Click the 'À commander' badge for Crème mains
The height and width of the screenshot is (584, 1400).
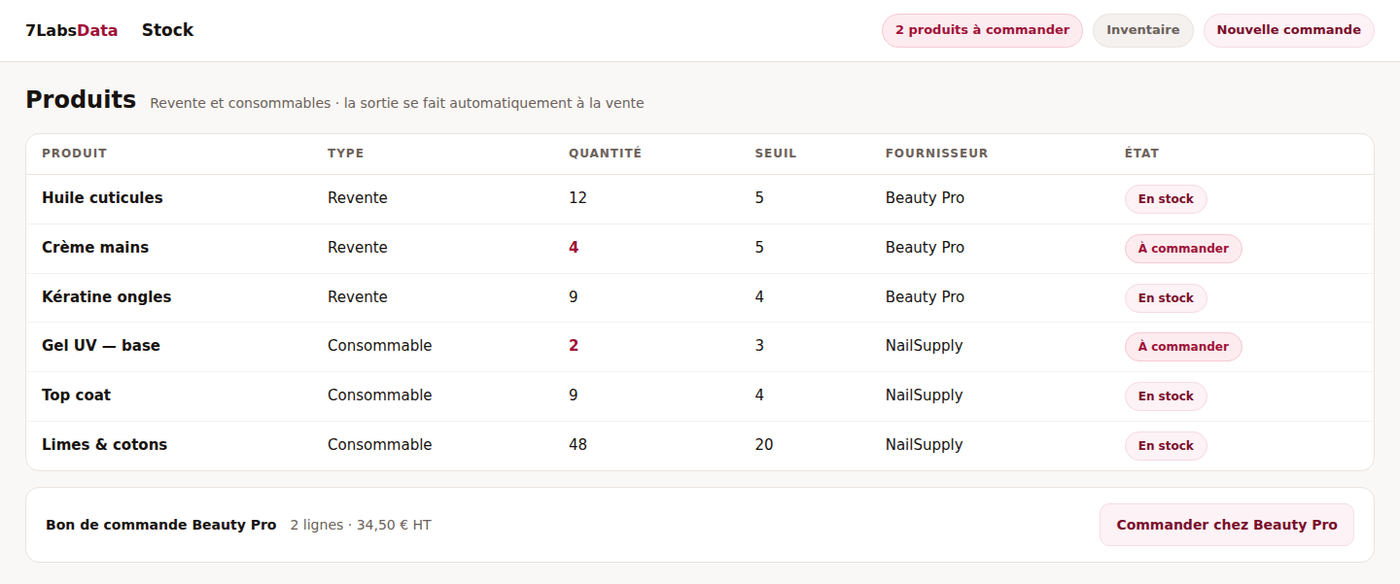coord(1183,248)
